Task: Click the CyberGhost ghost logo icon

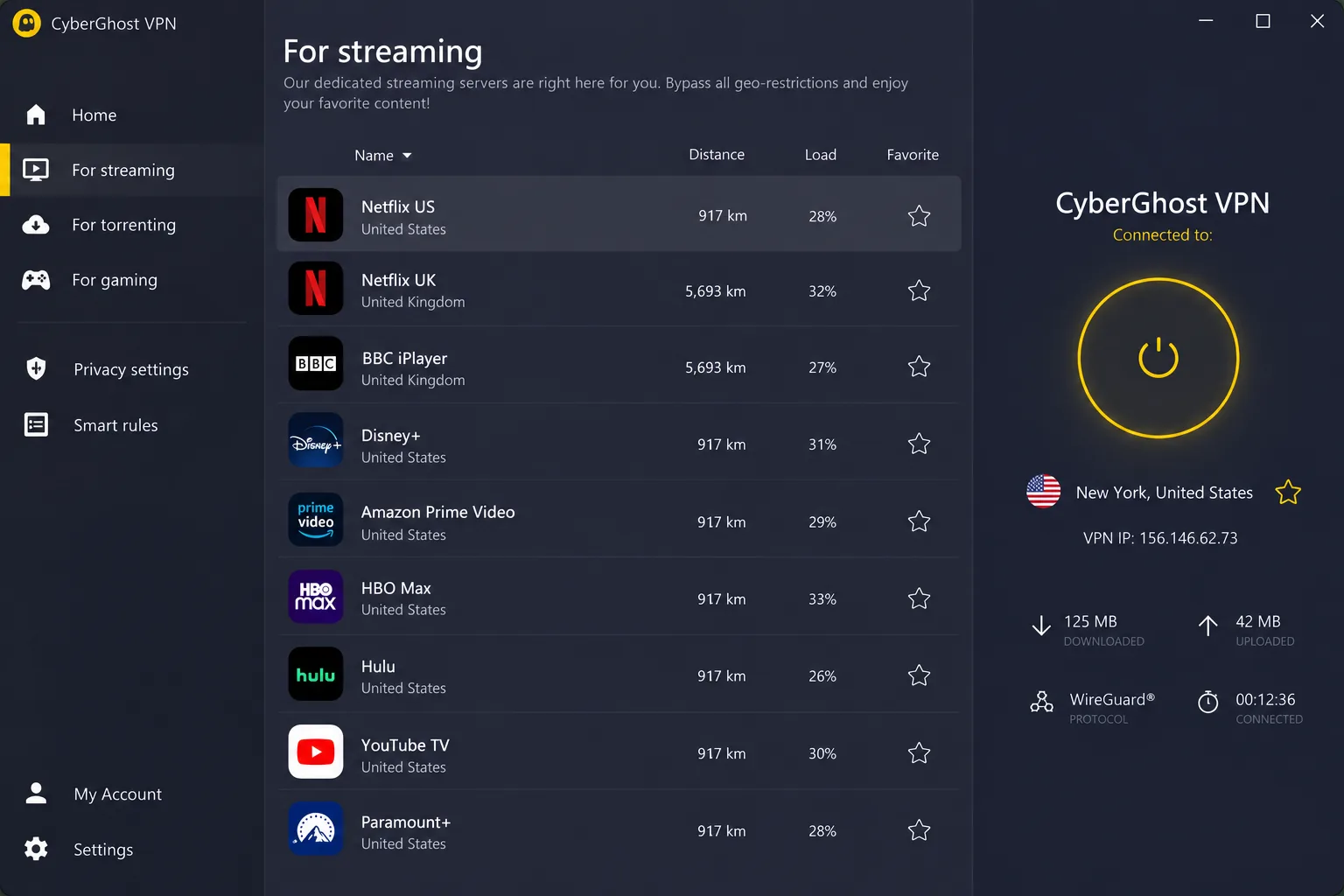Action: (27, 24)
